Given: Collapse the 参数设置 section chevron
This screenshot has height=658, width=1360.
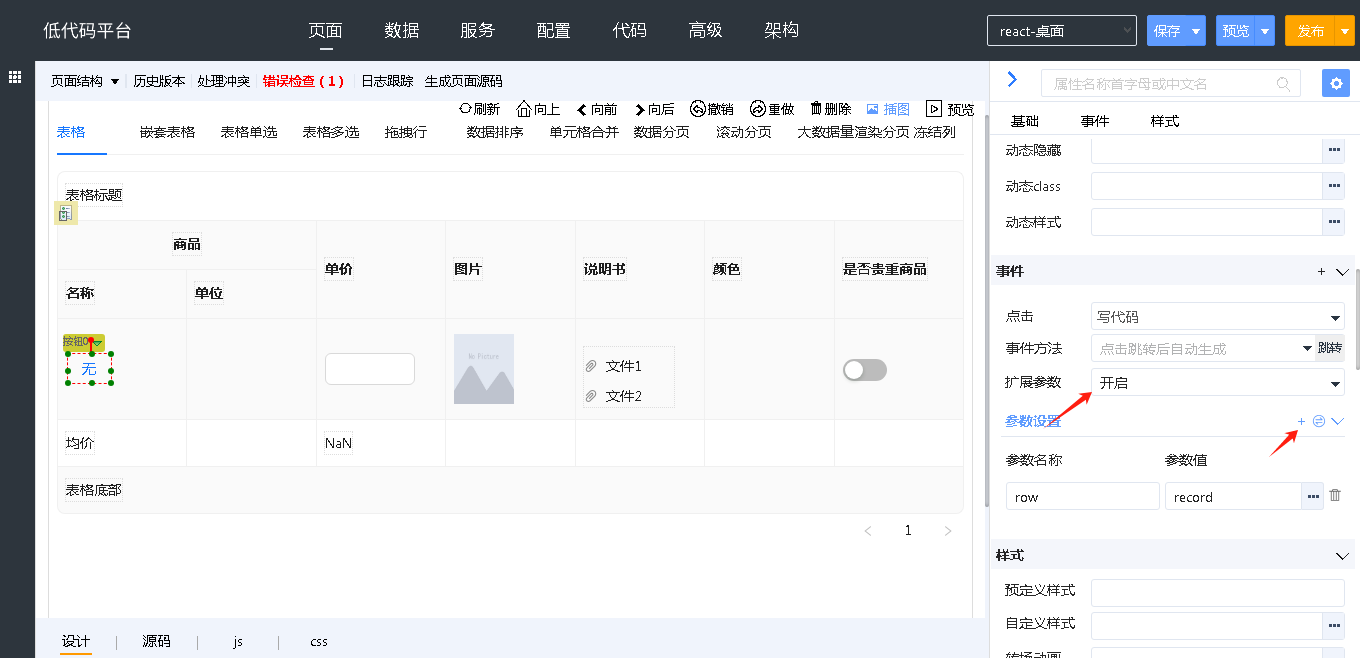Looking at the screenshot, I should point(1337,421).
